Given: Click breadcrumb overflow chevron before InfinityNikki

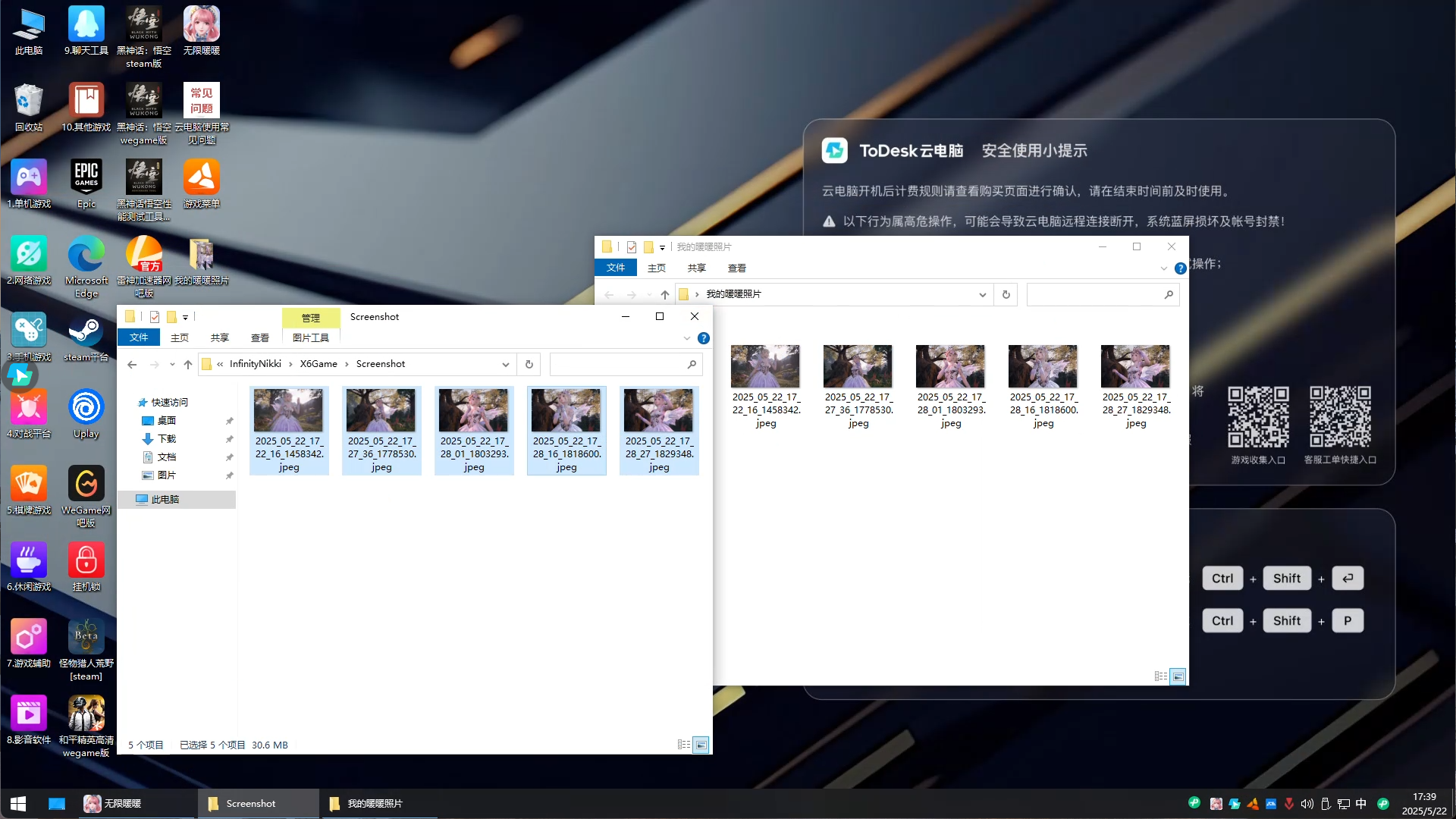Looking at the screenshot, I should pyautogui.click(x=220, y=364).
